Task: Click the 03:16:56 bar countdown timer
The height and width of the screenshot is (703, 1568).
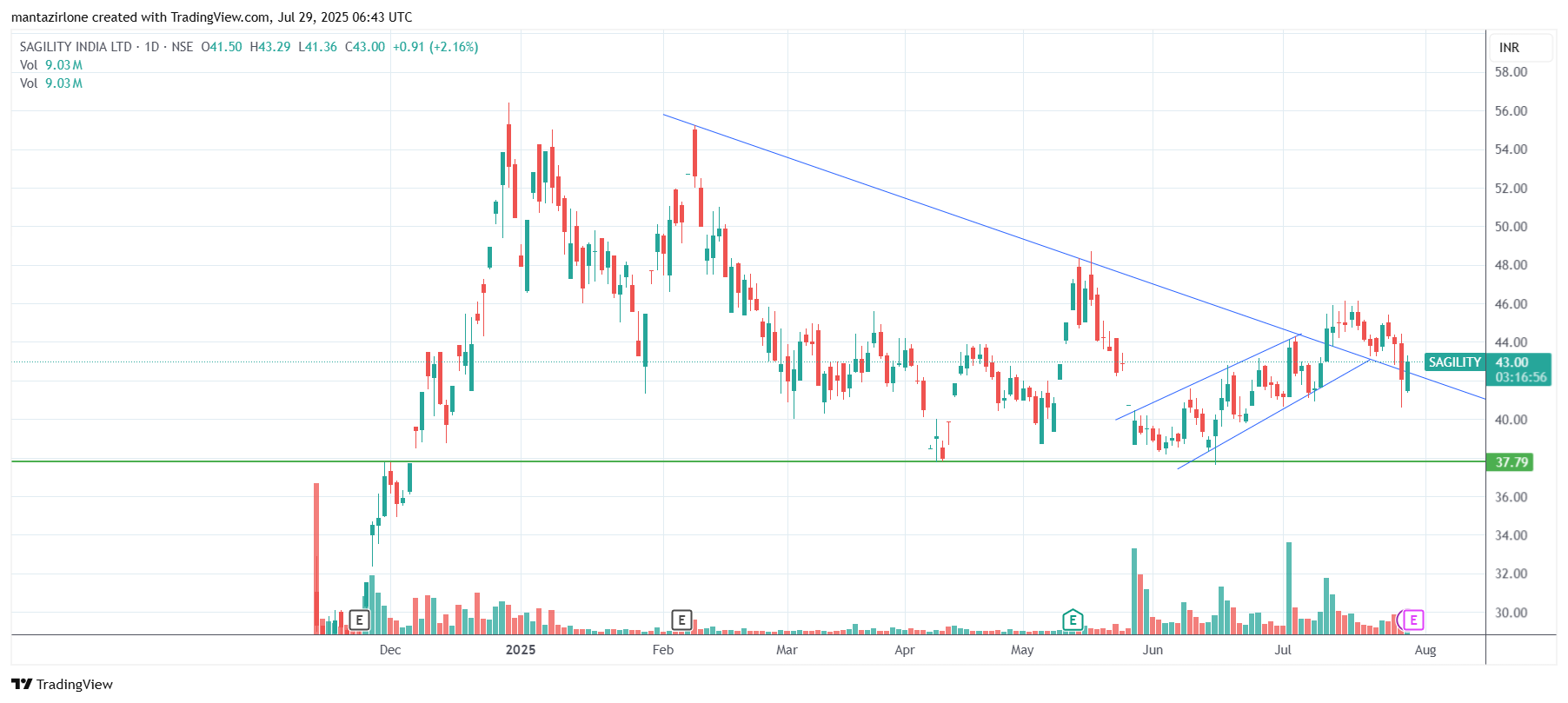Action: [1521, 377]
